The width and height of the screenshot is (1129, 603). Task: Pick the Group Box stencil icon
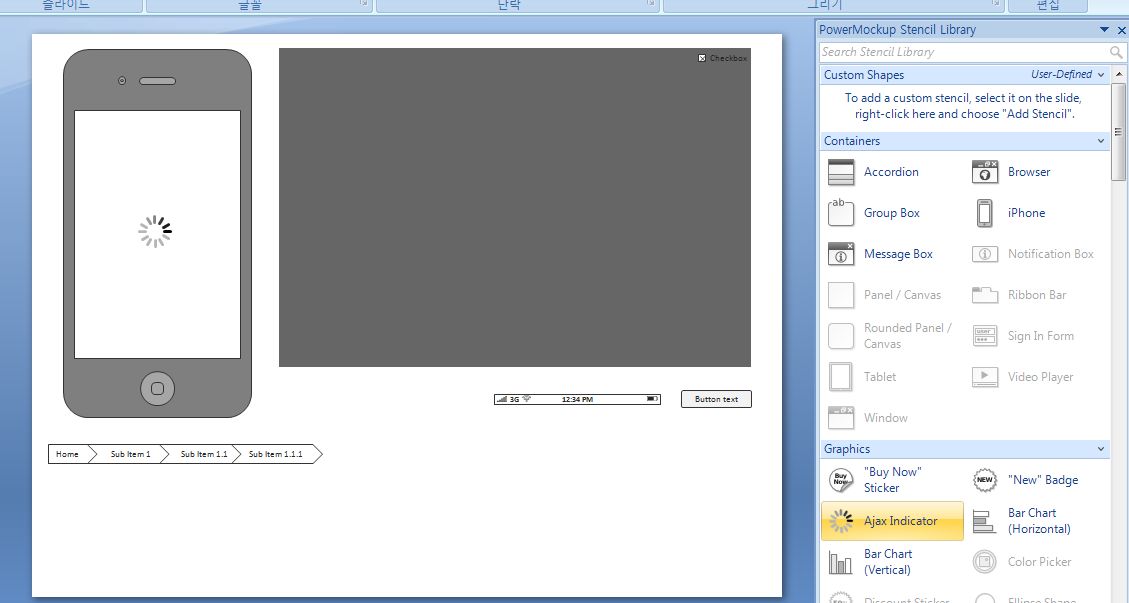click(841, 213)
